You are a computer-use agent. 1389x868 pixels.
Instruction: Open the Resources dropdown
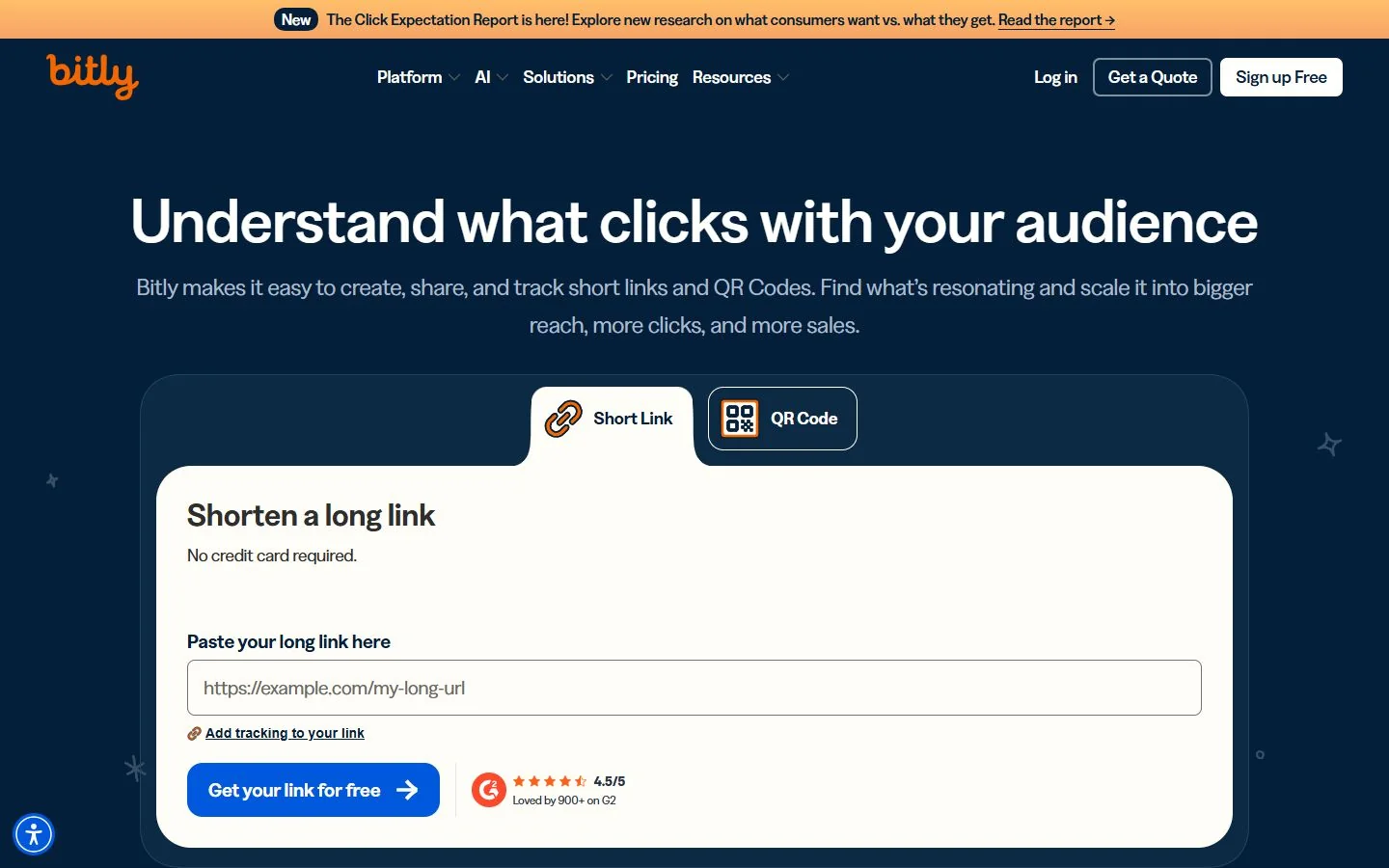(740, 77)
